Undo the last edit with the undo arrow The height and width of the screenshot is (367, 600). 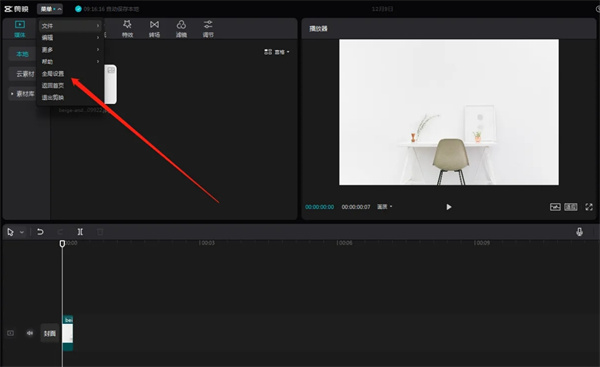pos(40,232)
